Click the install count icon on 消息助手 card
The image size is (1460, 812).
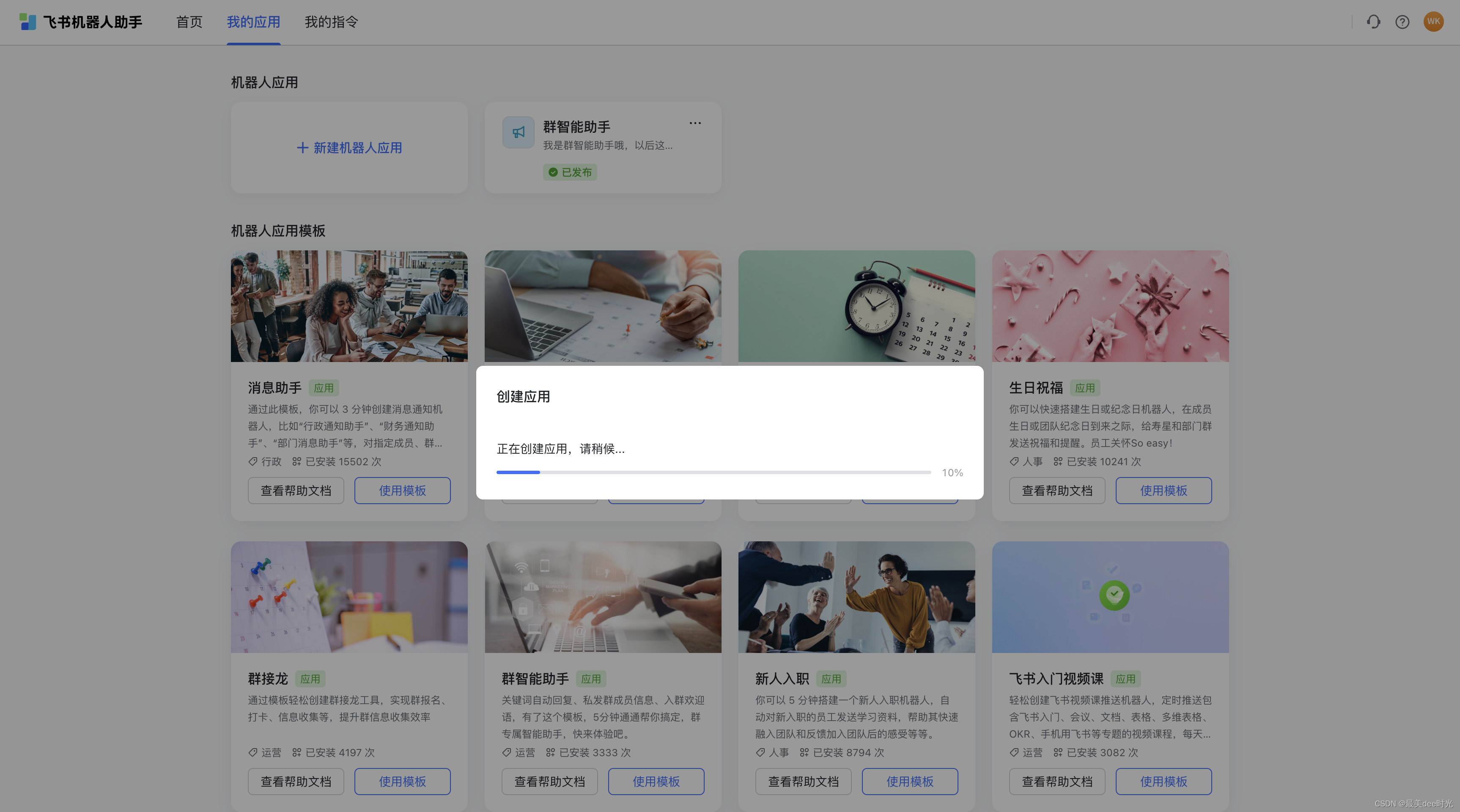[x=296, y=462]
